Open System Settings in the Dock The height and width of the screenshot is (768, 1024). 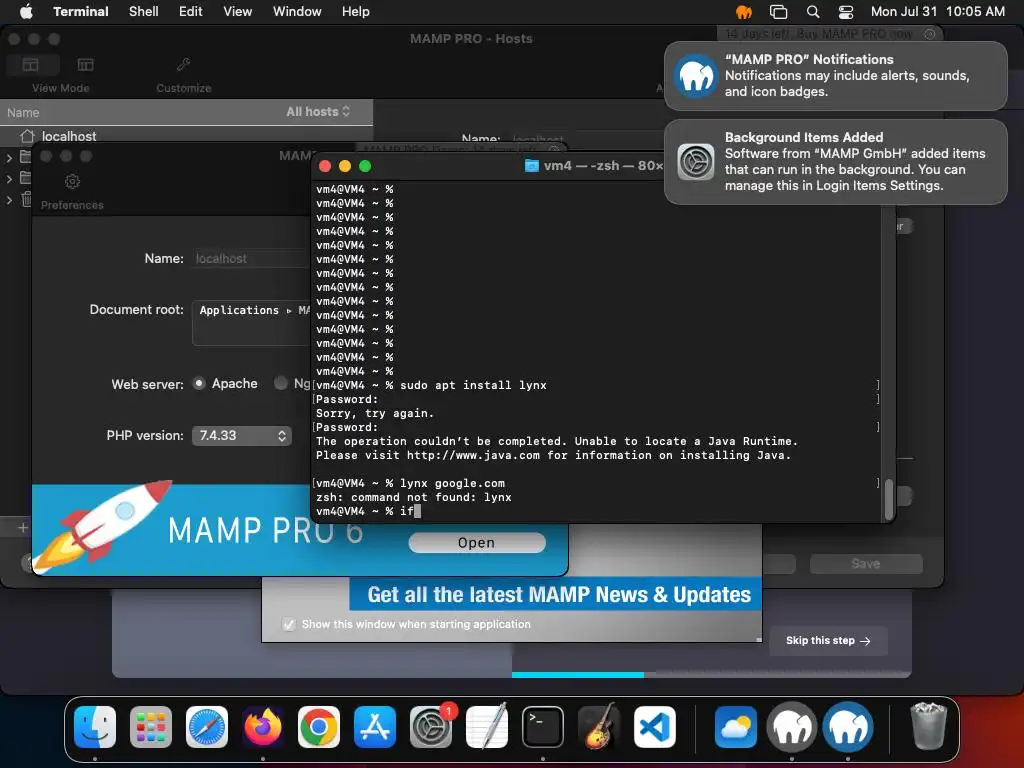tap(431, 727)
